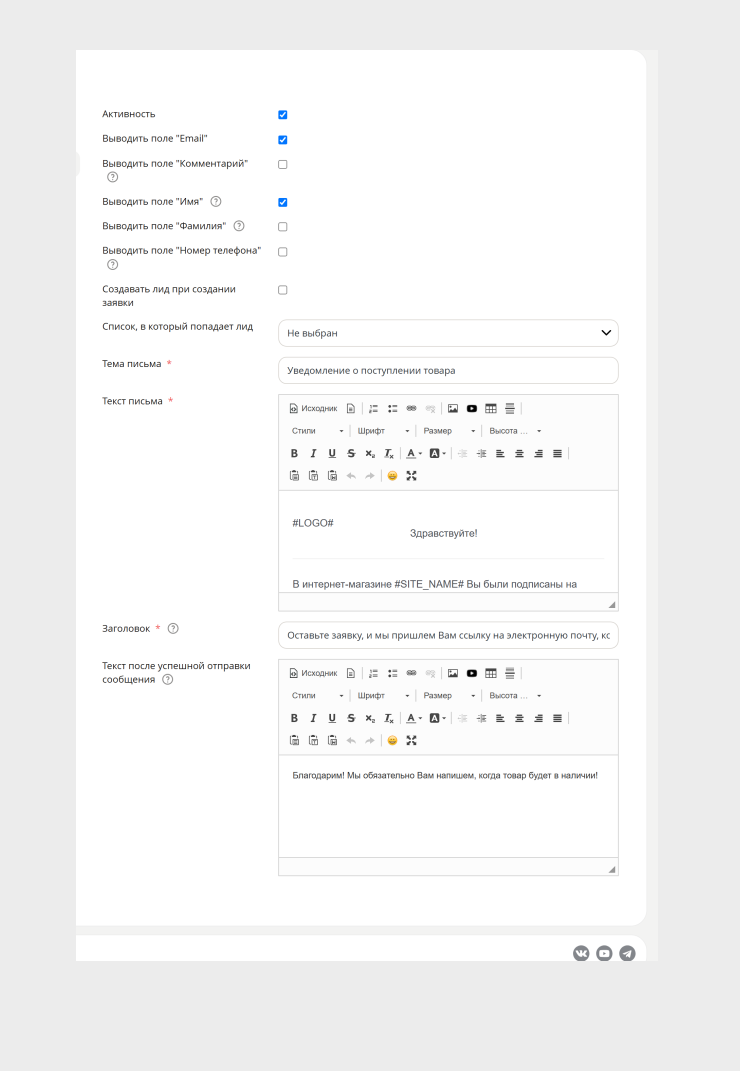Switch Текст письма editor to Исходник mode

coord(314,408)
